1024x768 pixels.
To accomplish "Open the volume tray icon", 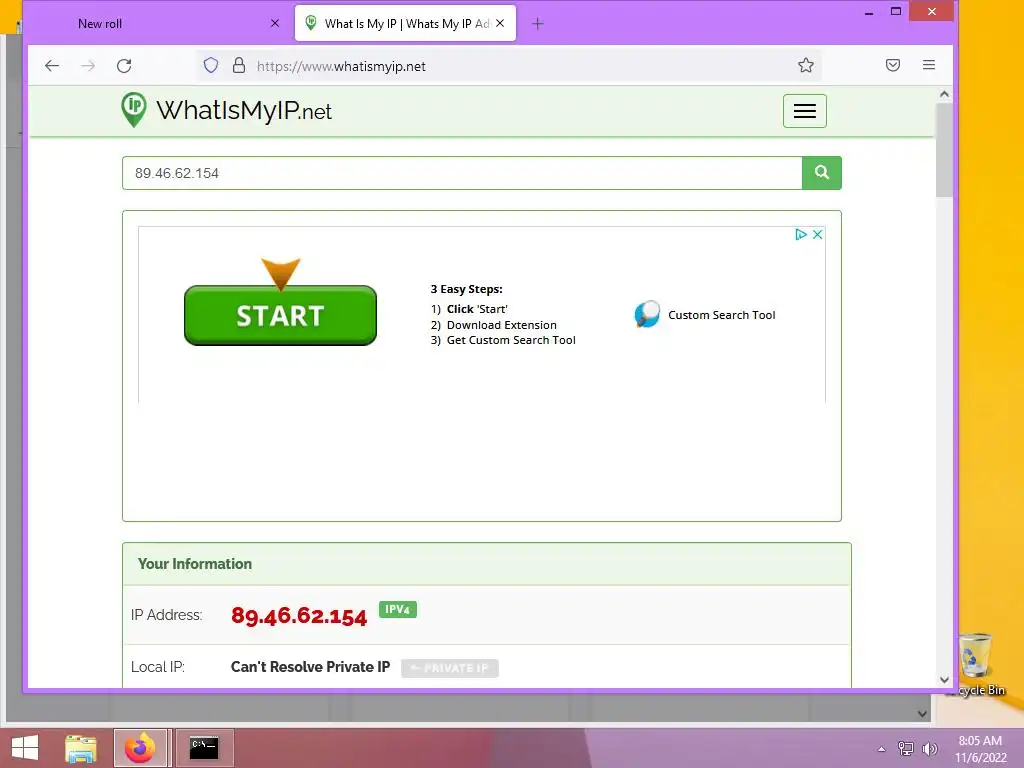I will tap(930, 748).
